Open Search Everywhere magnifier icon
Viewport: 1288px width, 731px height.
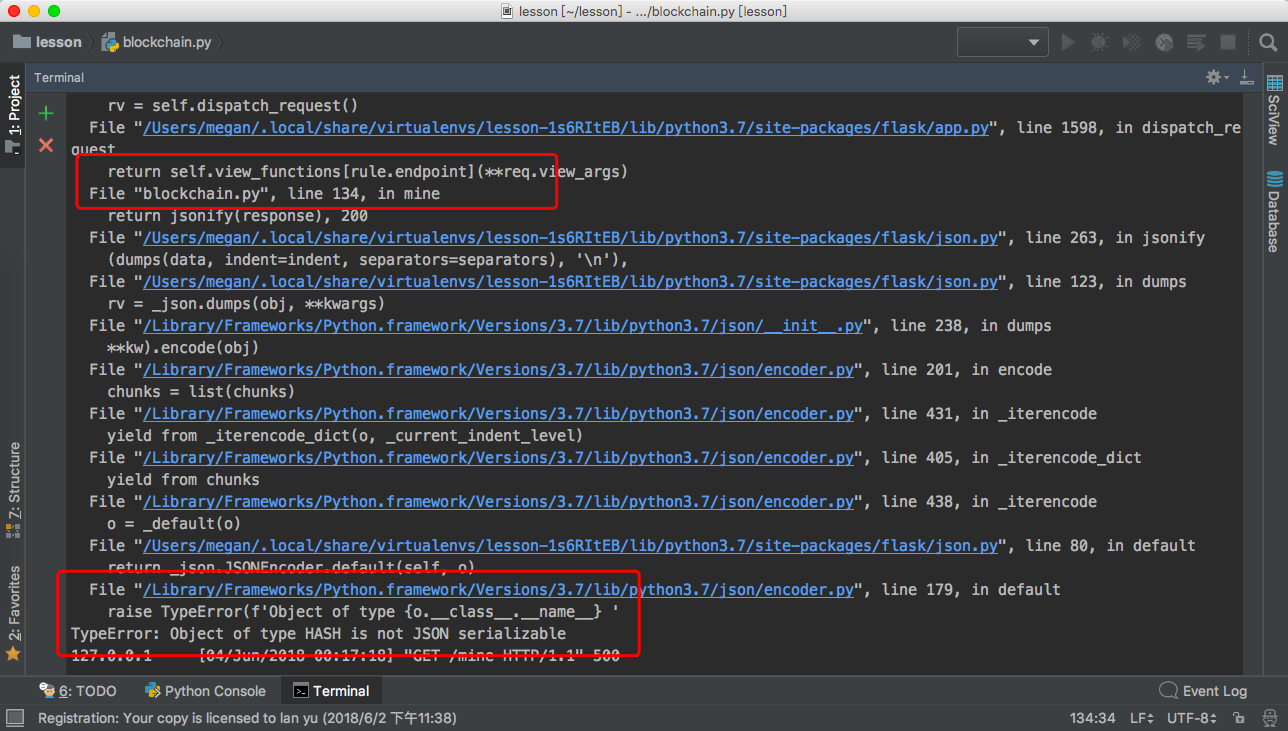pos(1267,42)
